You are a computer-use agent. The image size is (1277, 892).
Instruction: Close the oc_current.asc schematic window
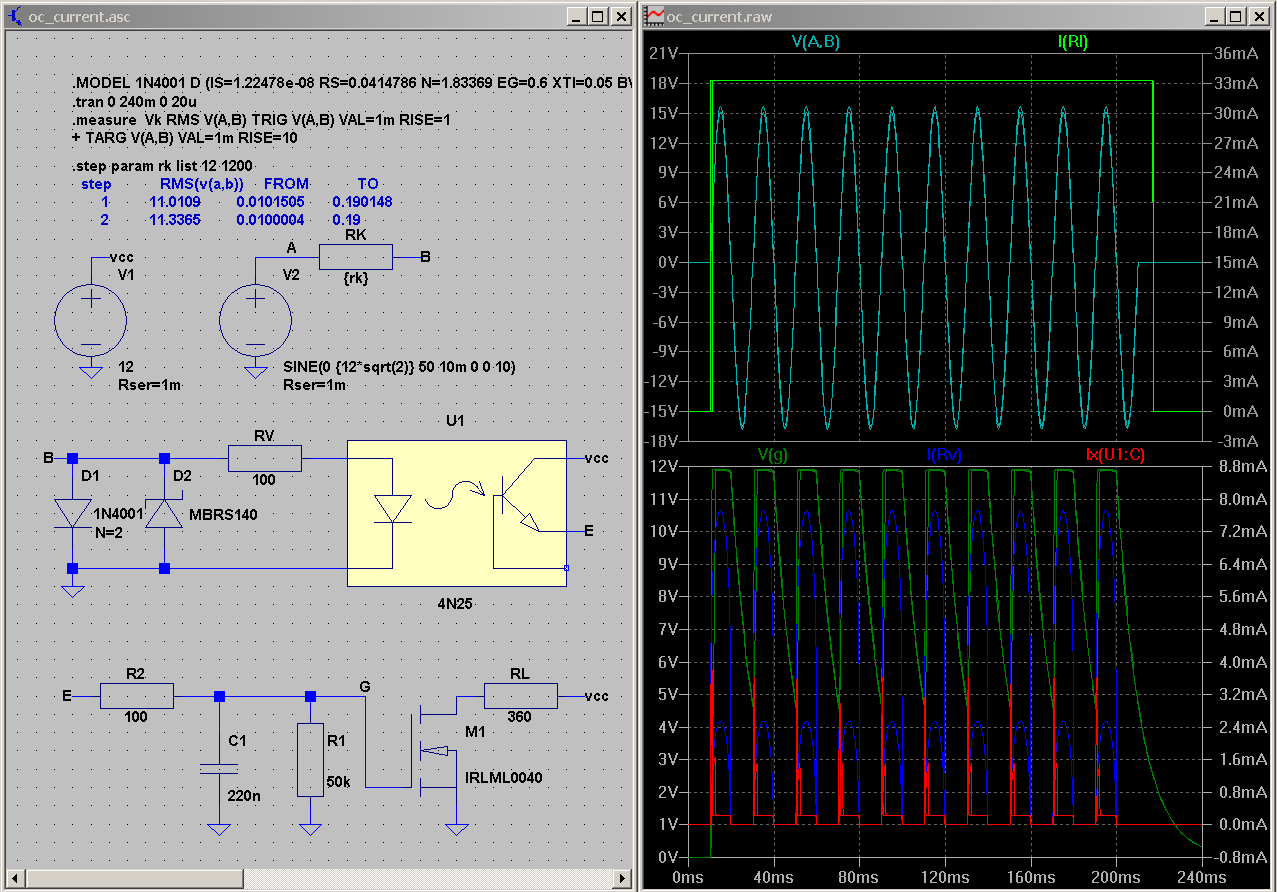(620, 17)
